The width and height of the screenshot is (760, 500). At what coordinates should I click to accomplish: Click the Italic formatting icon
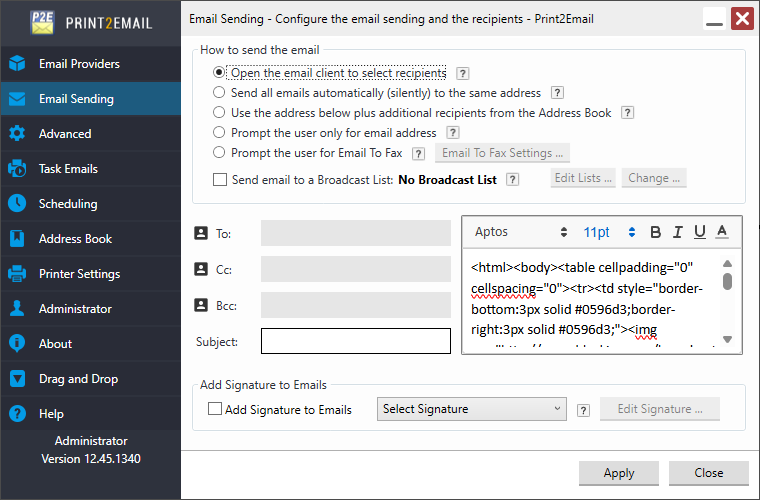(x=678, y=232)
